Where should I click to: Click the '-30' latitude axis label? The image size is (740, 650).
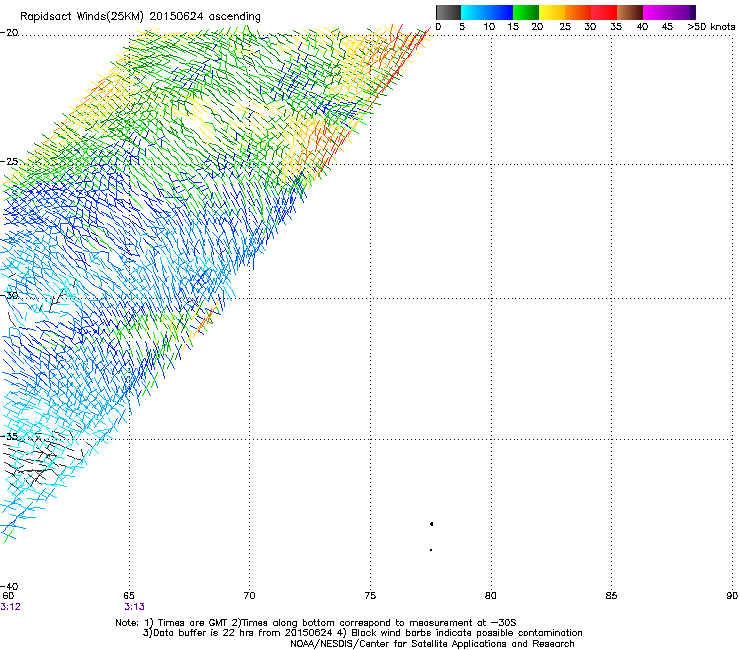(x=9, y=295)
